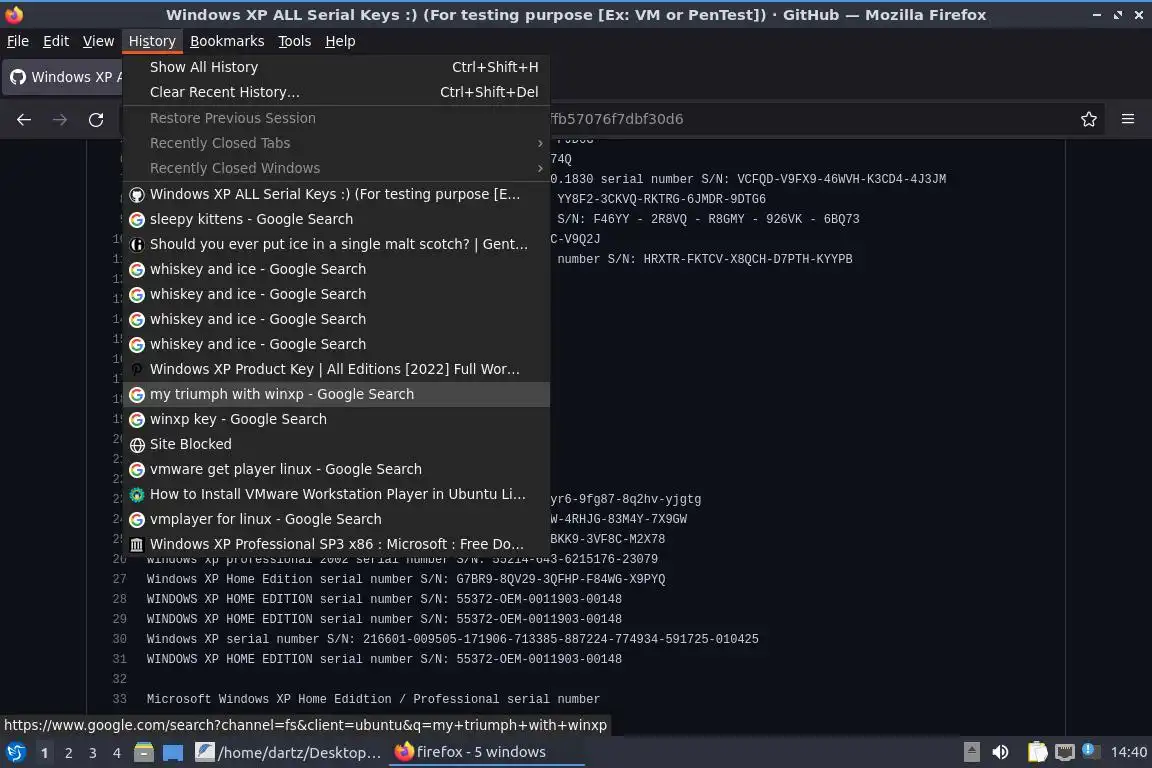Screen dimensions: 1152x768
Task: Open single malt scotch article history entry
Action: (336, 244)
